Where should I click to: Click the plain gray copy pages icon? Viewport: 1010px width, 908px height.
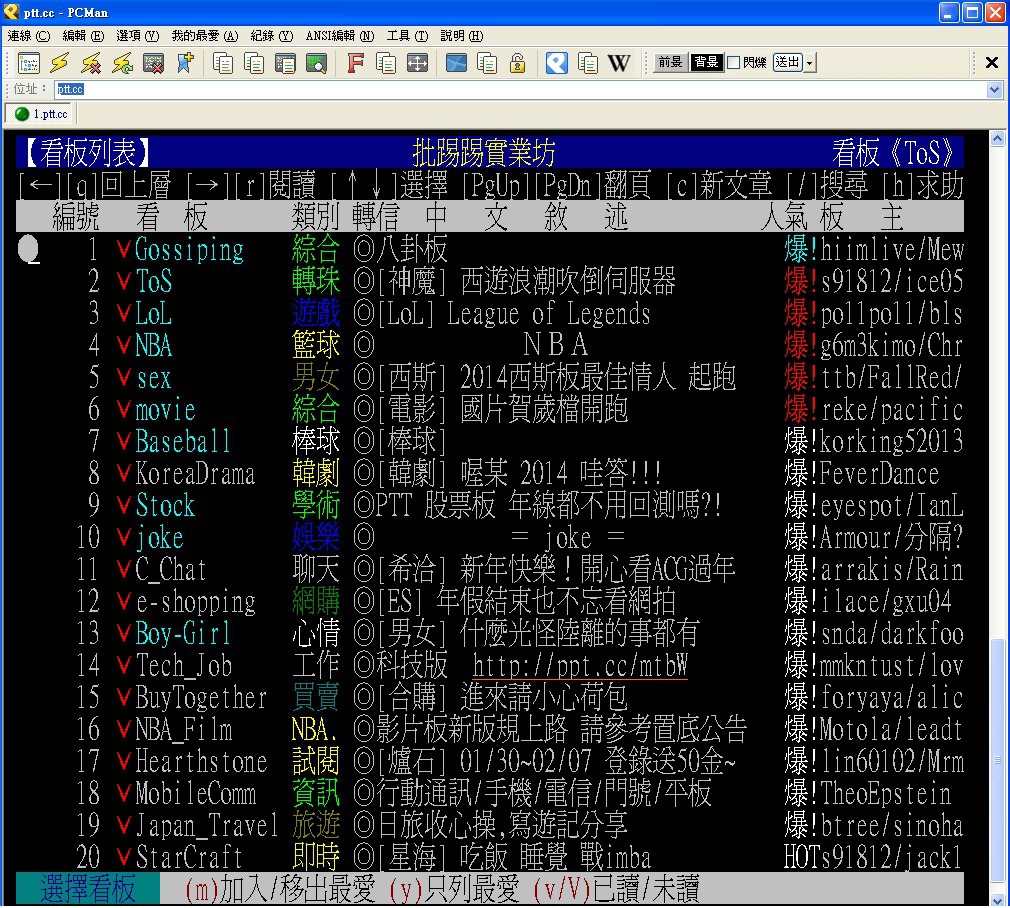point(223,63)
